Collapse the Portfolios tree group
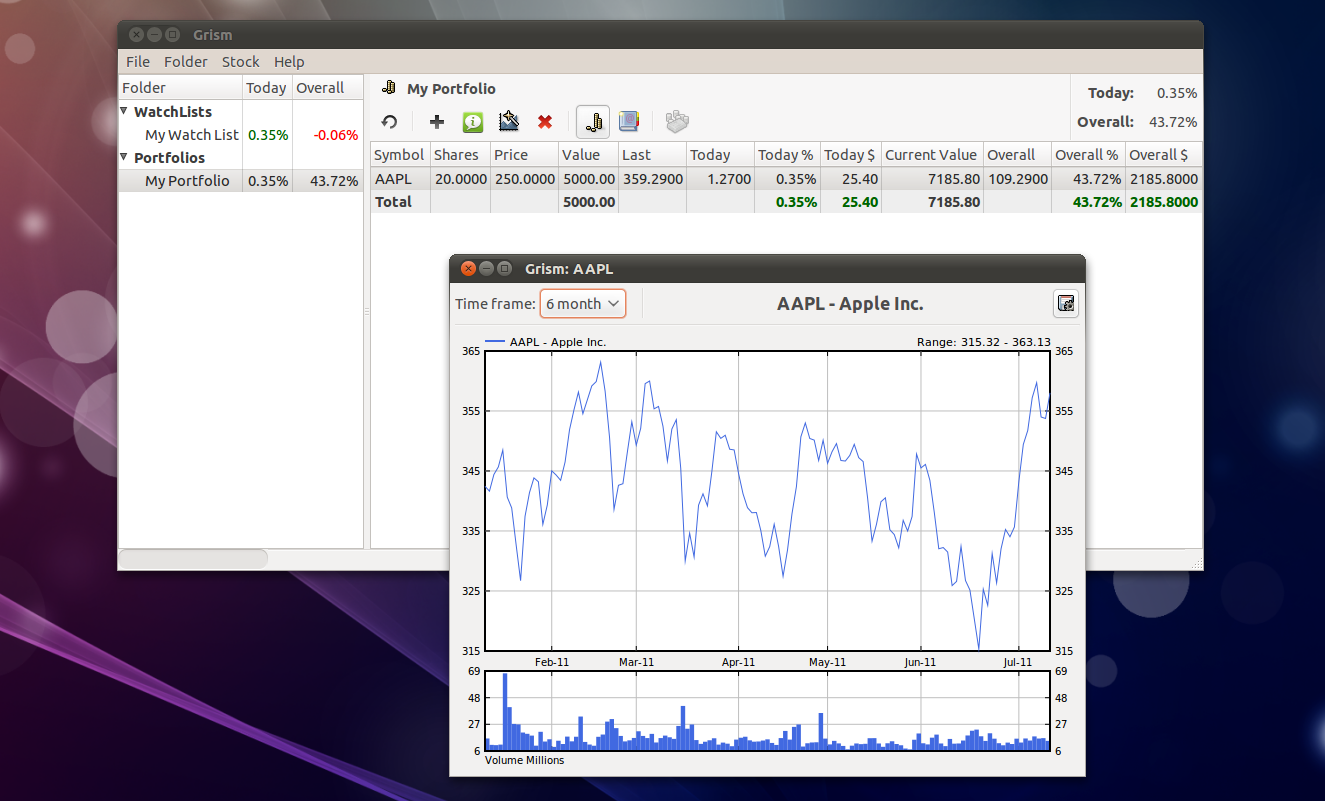1325x801 pixels. (125, 157)
